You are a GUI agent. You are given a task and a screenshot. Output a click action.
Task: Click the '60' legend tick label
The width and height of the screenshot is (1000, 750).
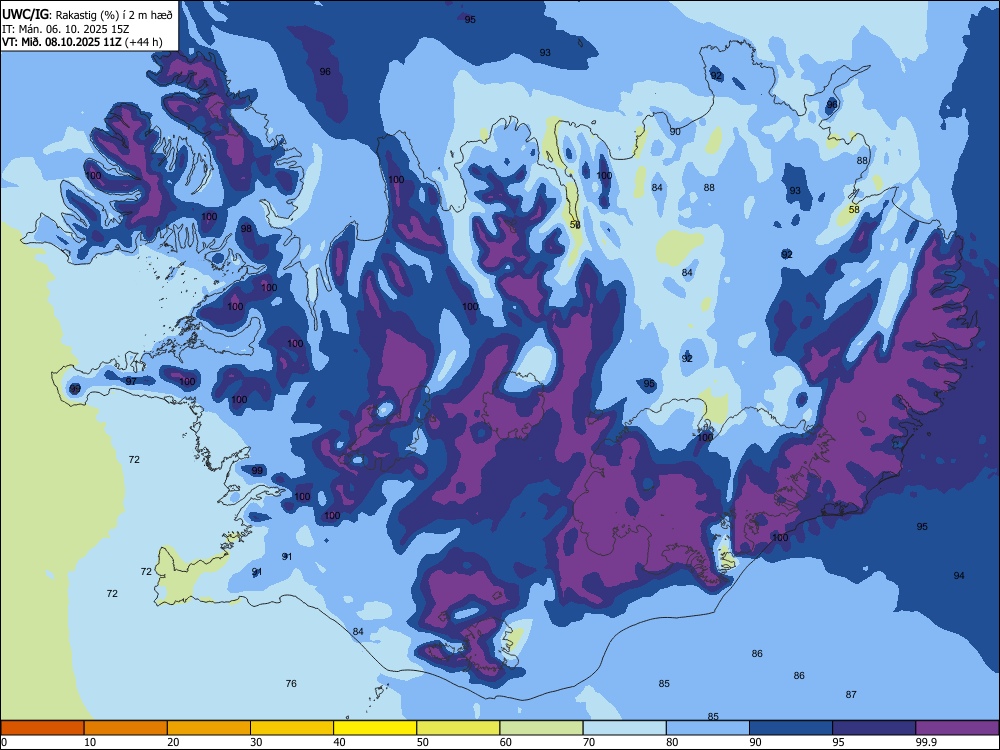point(506,742)
